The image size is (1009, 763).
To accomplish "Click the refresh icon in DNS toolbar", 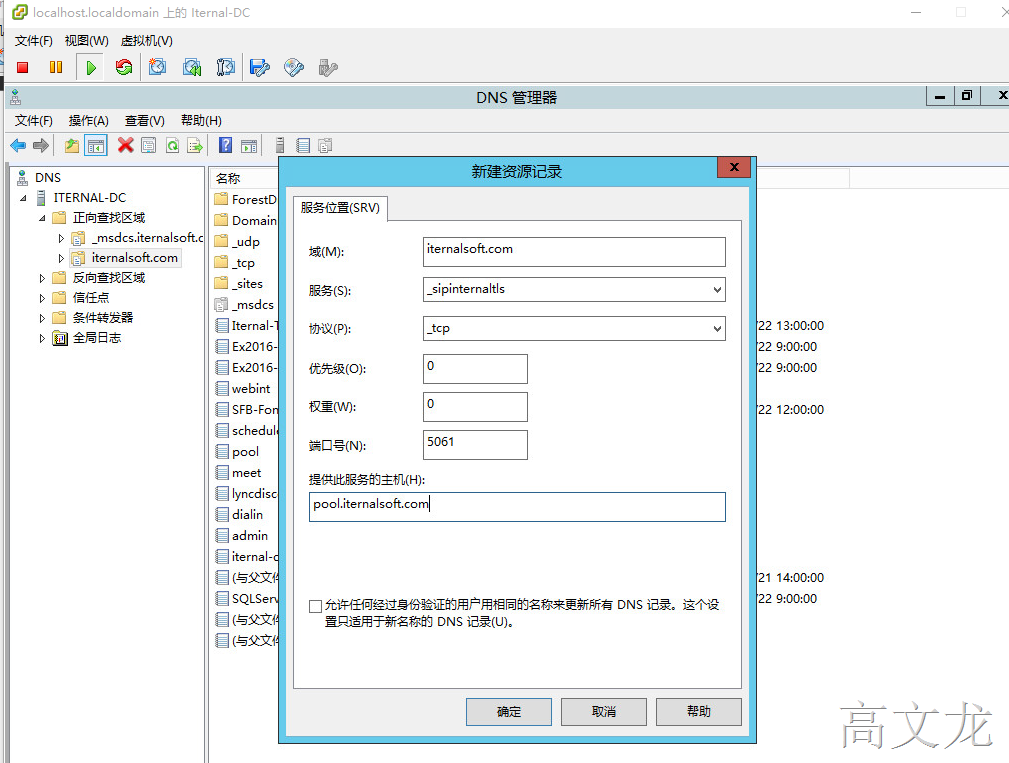I will (x=172, y=145).
